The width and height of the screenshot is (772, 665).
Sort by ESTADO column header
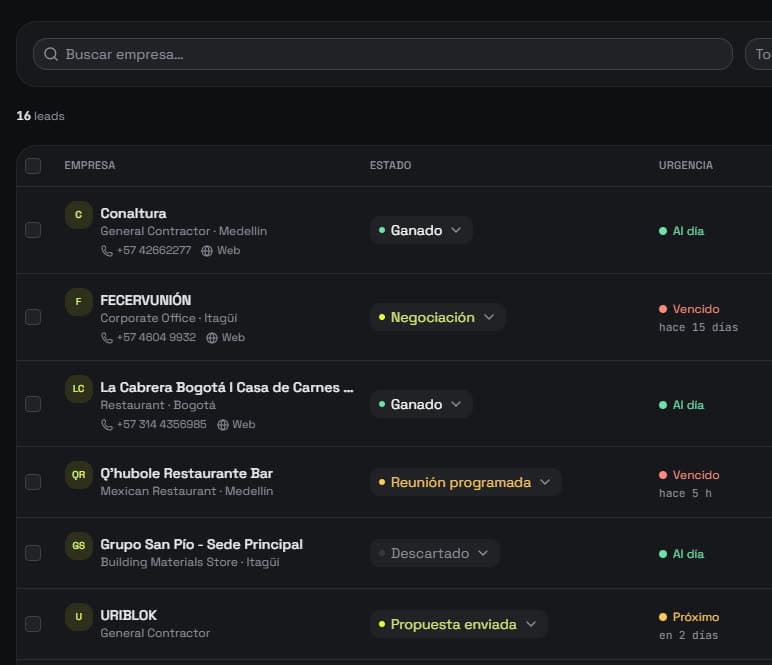coord(390,165)
